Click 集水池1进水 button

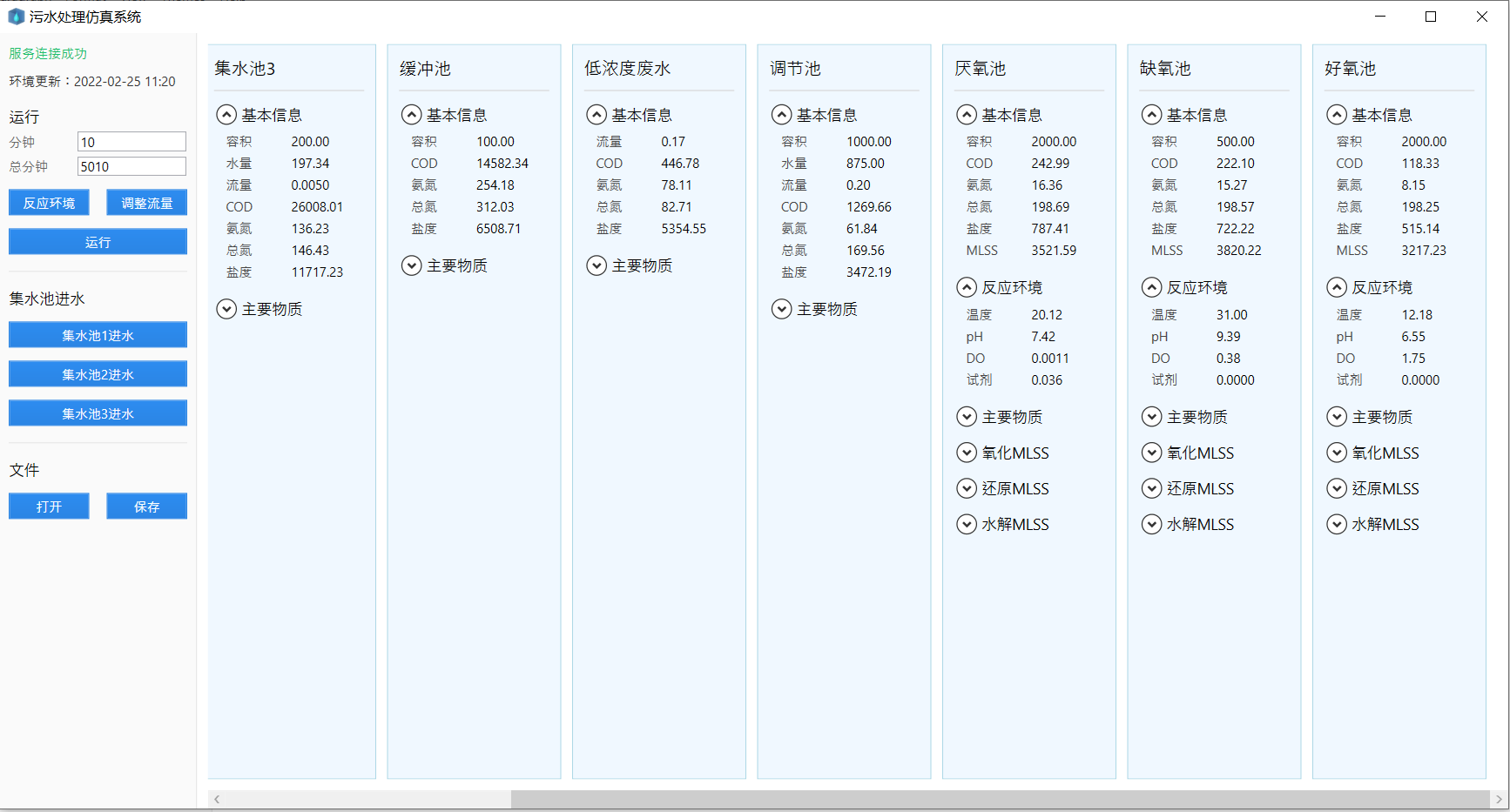[x=98, y=335]
